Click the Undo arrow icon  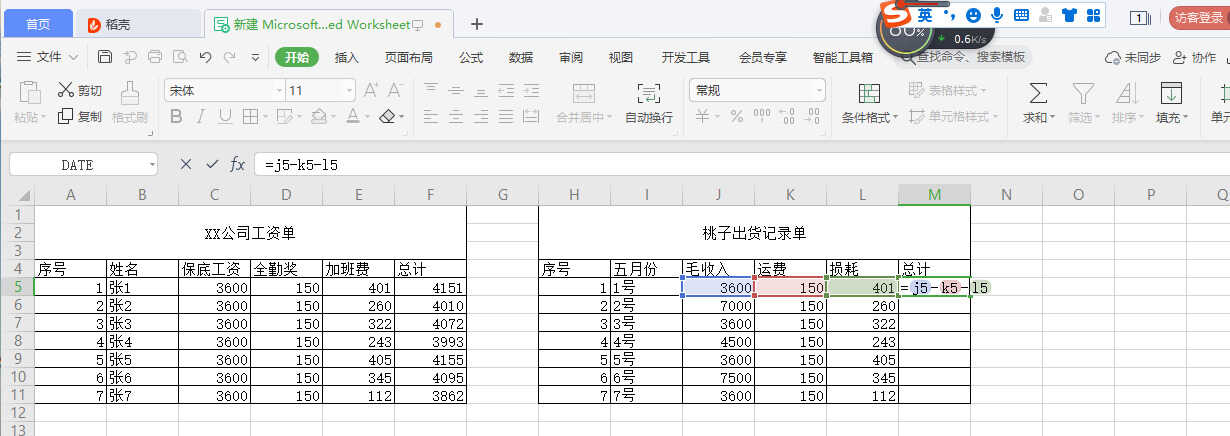tap(205, 57)
